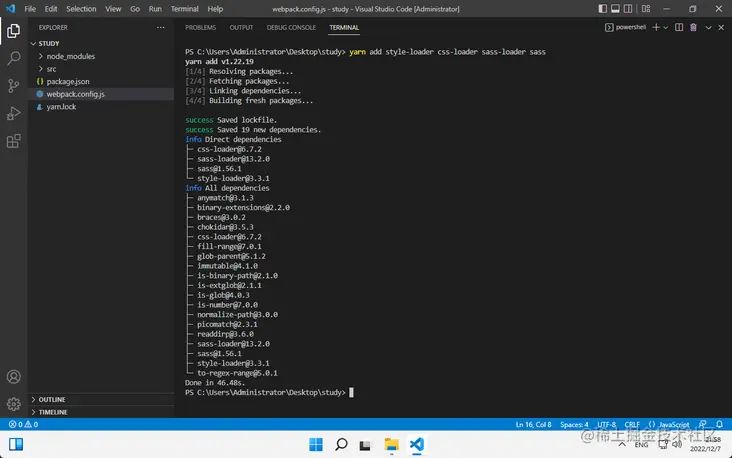
Task: Toggle bottom panel layout icon
Action: 615,8
